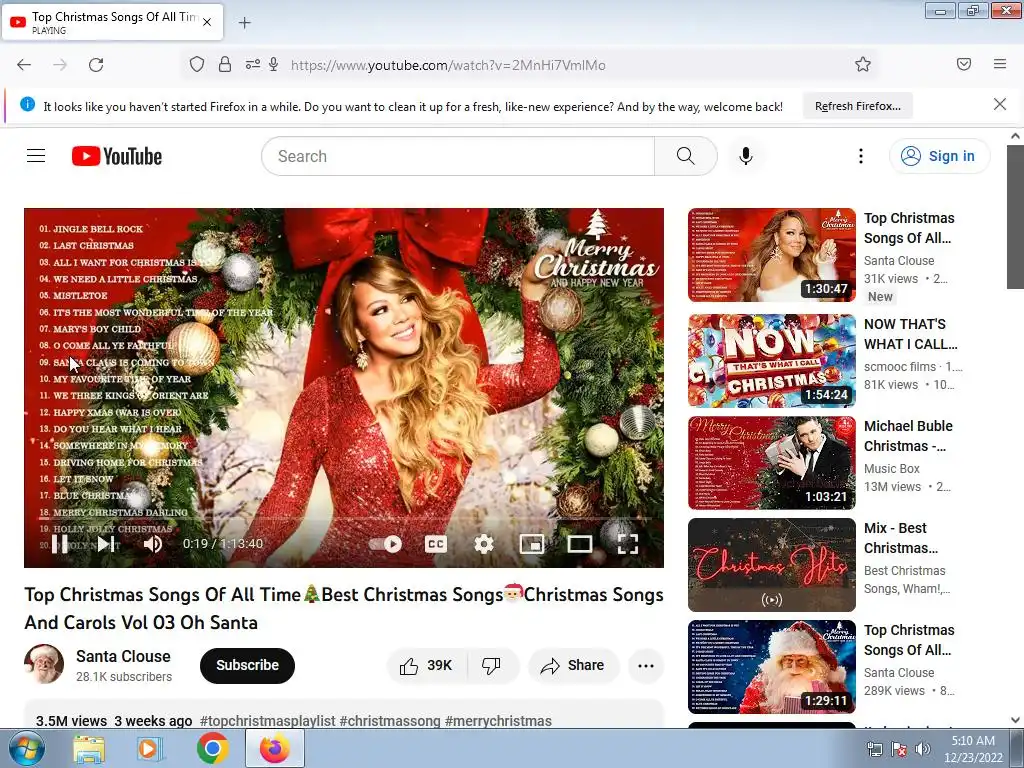1024x768 pixels.
Task: Enter fullscreen mode
Action: point(628,544)
